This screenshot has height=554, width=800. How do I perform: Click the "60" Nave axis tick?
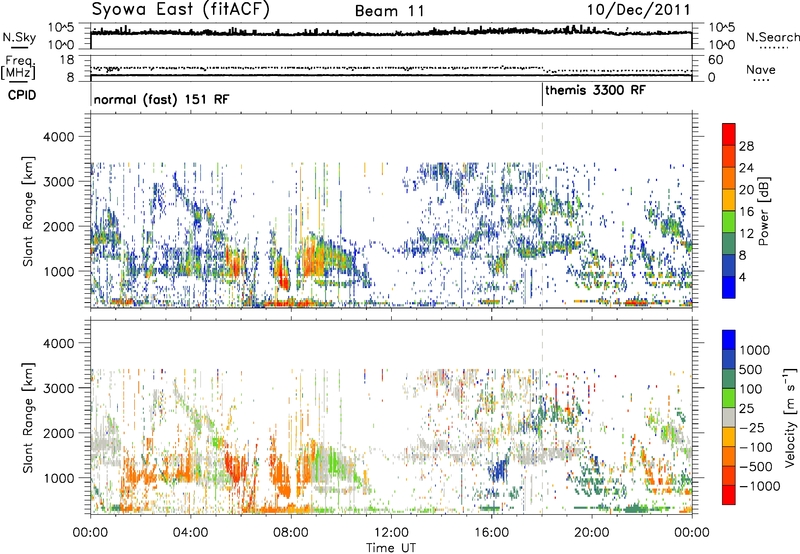click(715, 60)
